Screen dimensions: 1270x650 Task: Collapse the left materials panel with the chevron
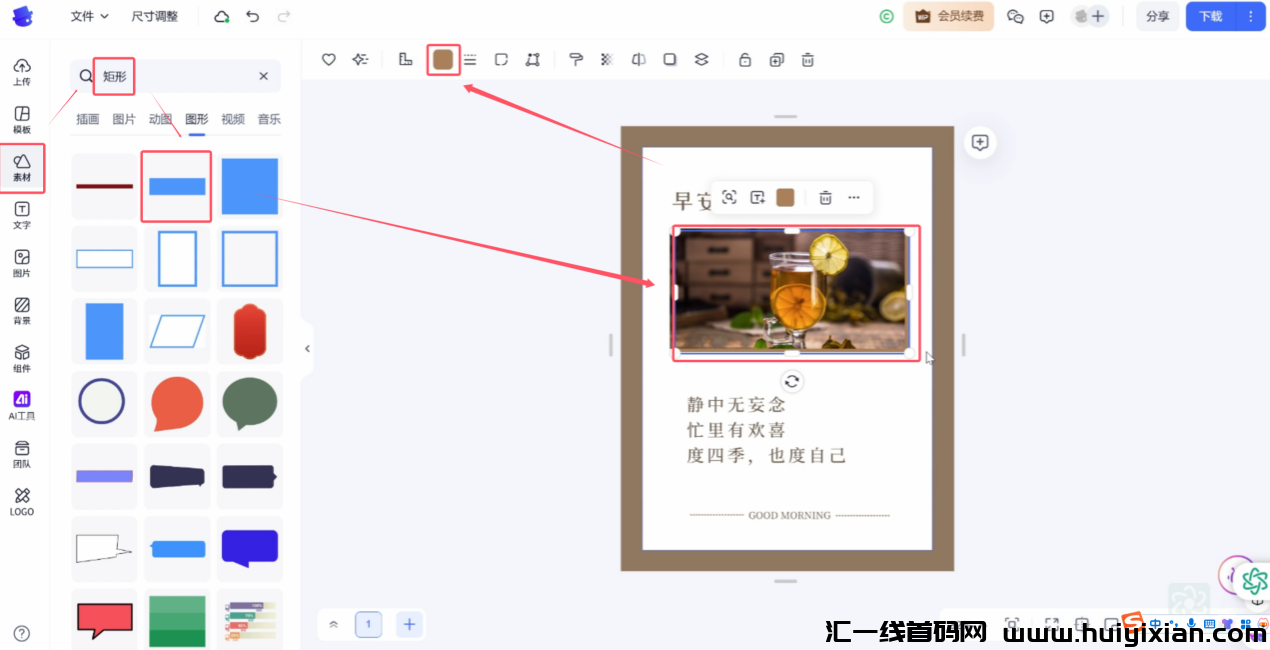[x=307, y=348]
